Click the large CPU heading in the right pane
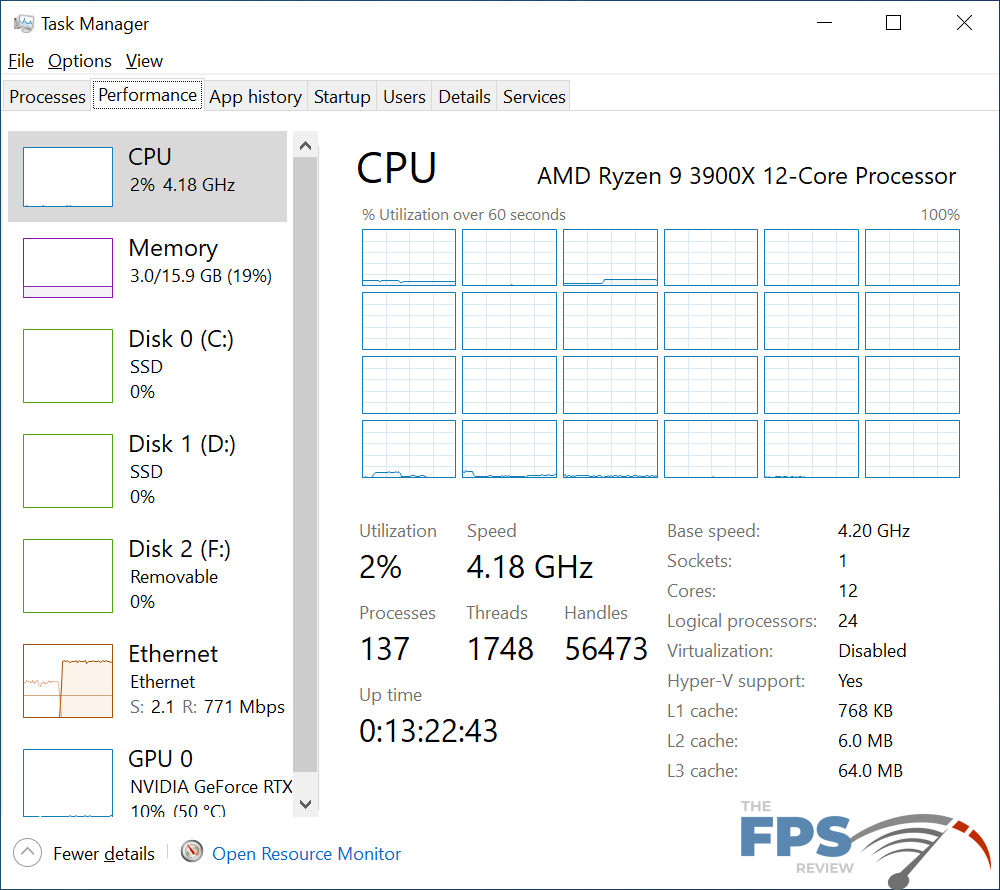Image resolution: width=1000 pixels, height=890 pixels. click(x=397, y=169)
